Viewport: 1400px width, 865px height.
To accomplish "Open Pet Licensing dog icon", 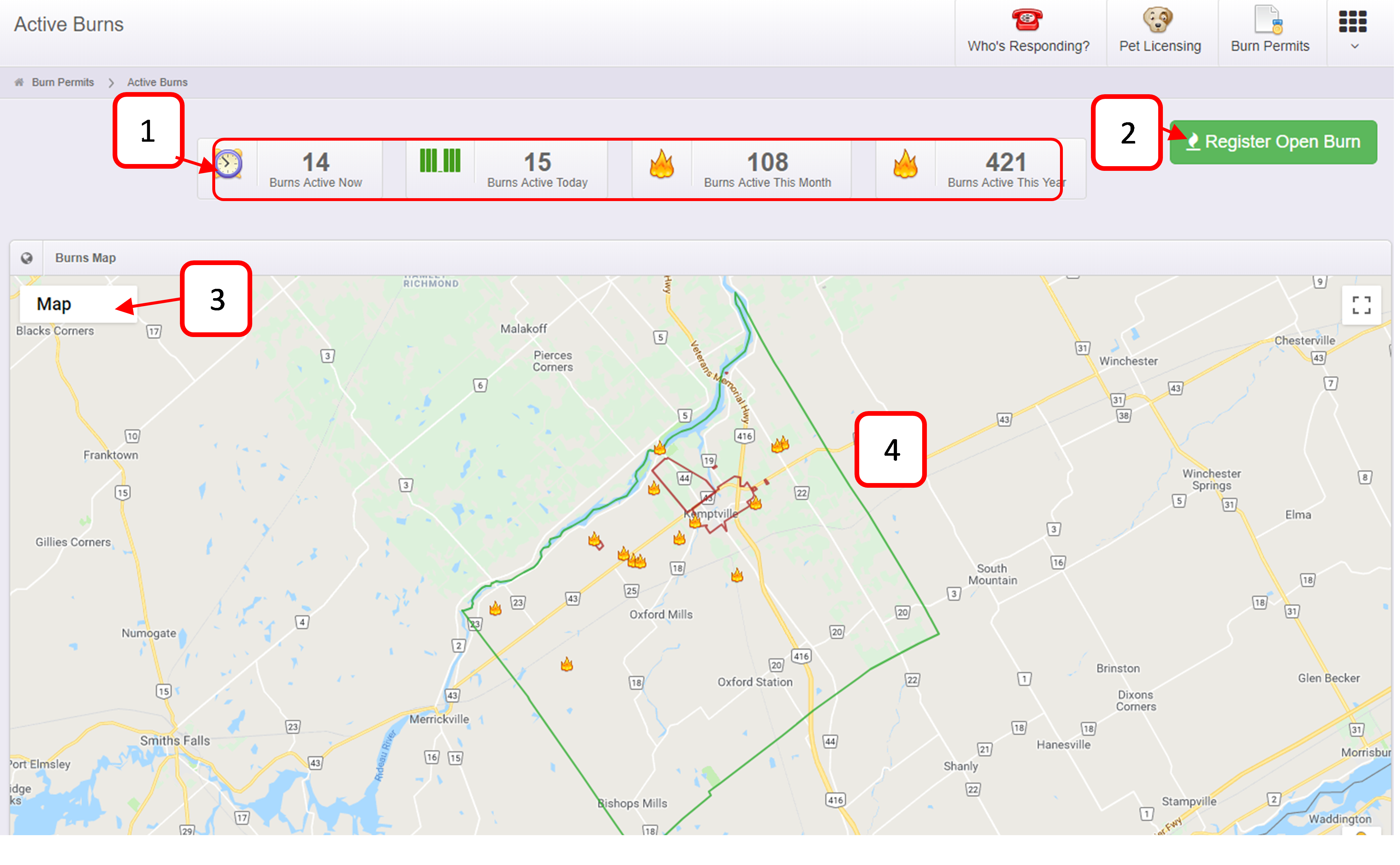I will (x=1158, y=19).
